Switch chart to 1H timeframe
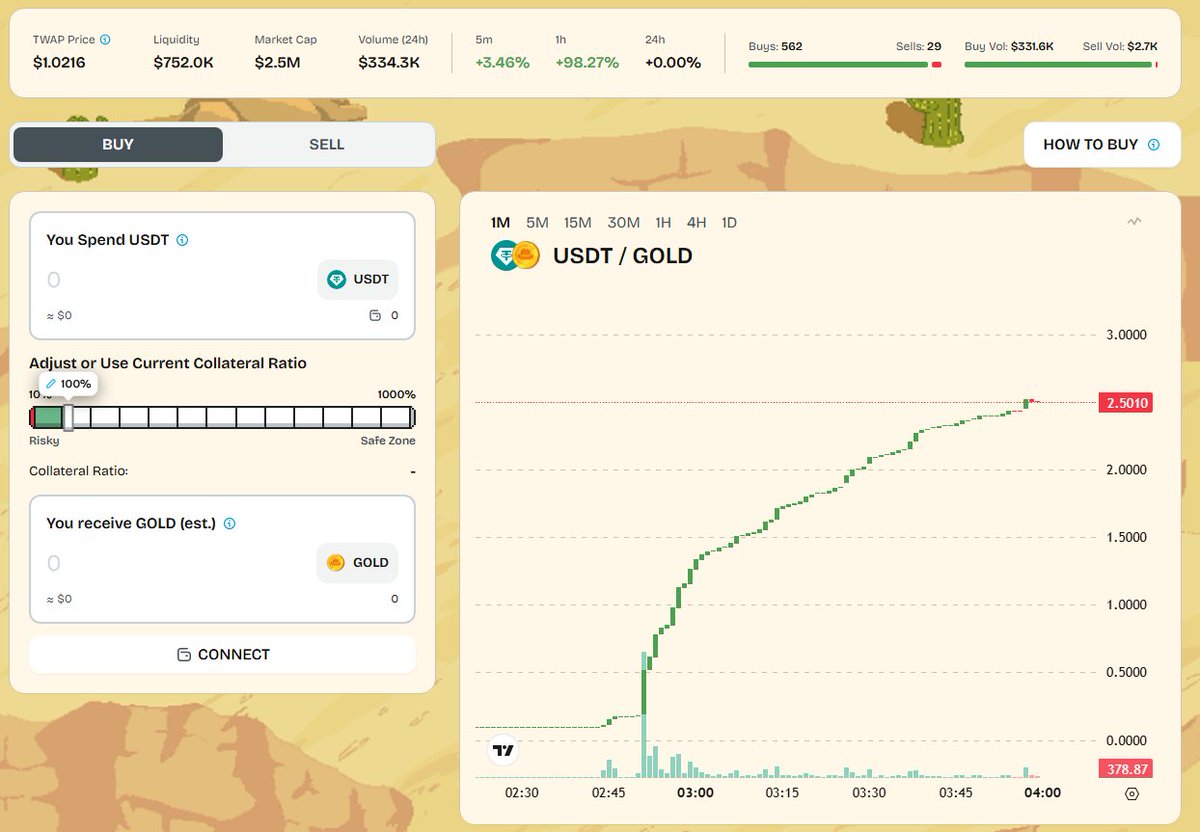Image resolution: width=1200 pixels, height=832 pixels. [x=663, y=222]
